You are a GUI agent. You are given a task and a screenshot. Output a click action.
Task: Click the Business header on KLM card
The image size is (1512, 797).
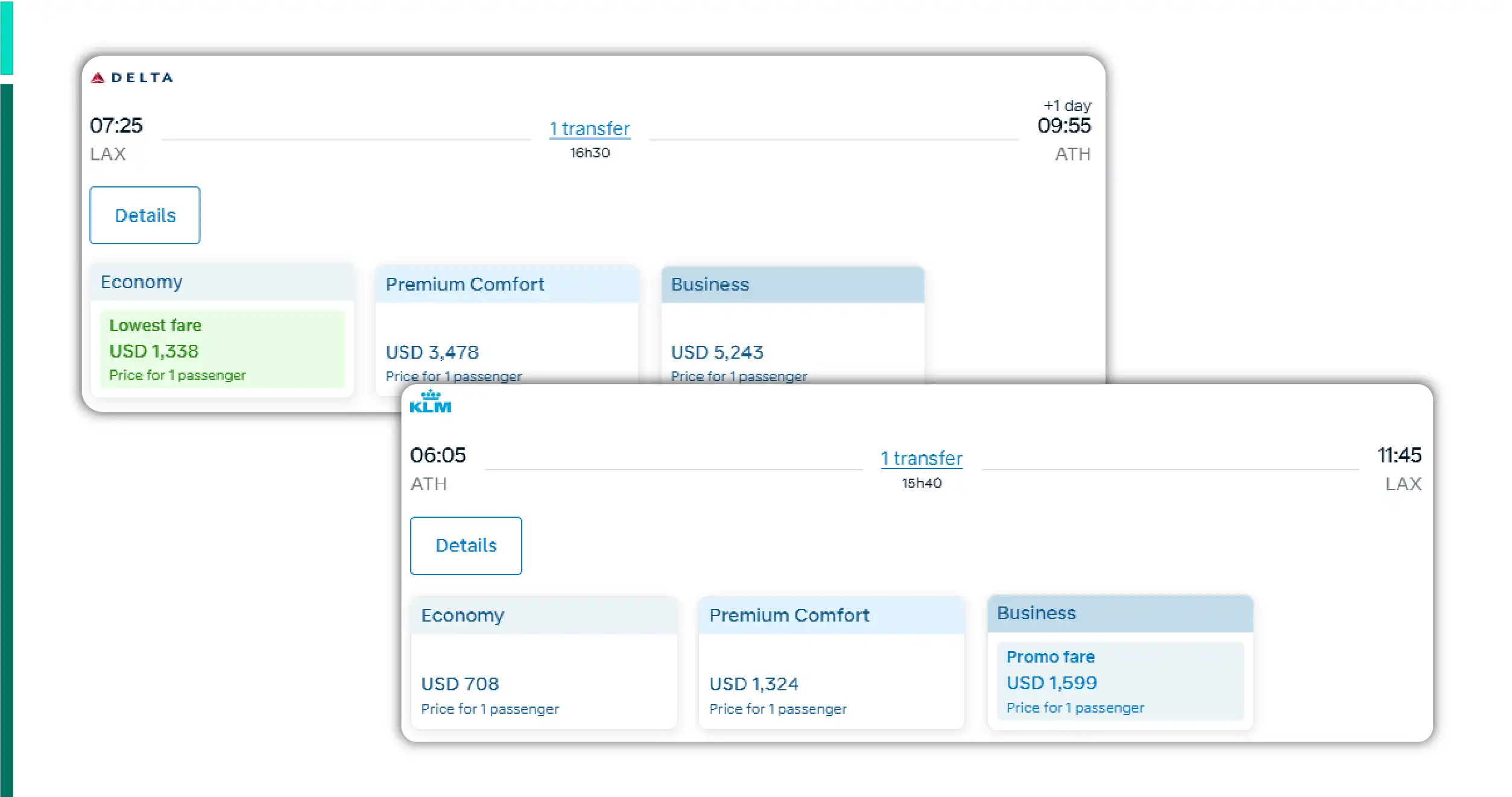tap(1036, 613)
